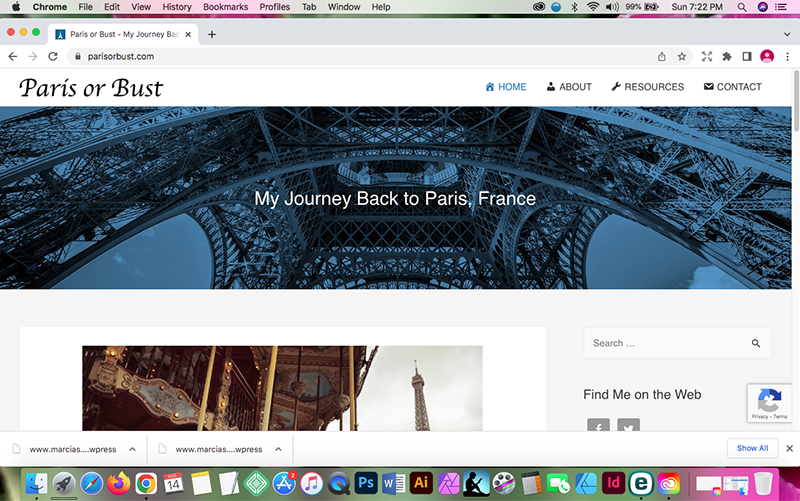Image resolution: width=800 pixels, height=501 pixels.
Task: Expand options for second downloaded file
Action: [x=279, y=449]
